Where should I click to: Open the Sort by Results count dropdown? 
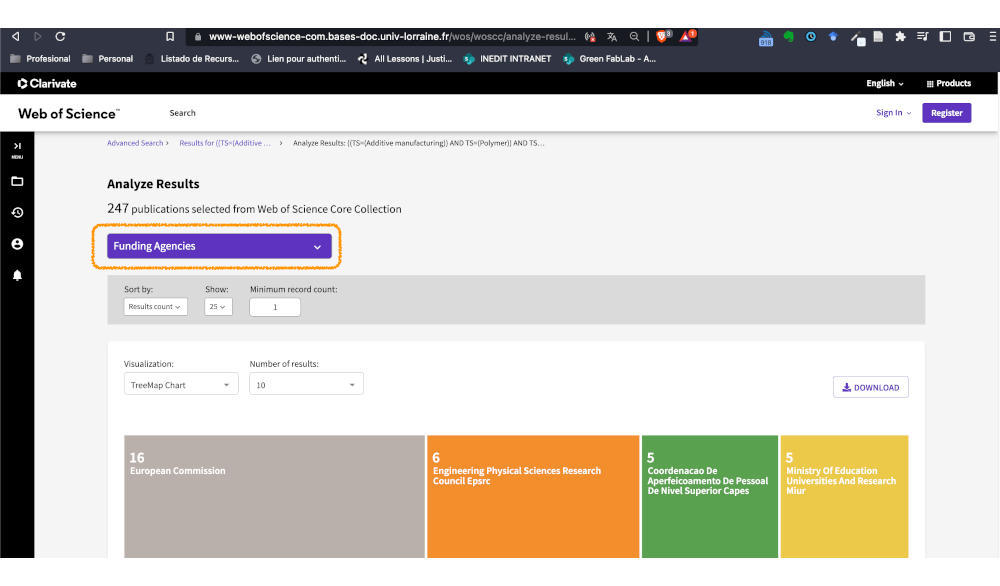[x=155, y=307]
